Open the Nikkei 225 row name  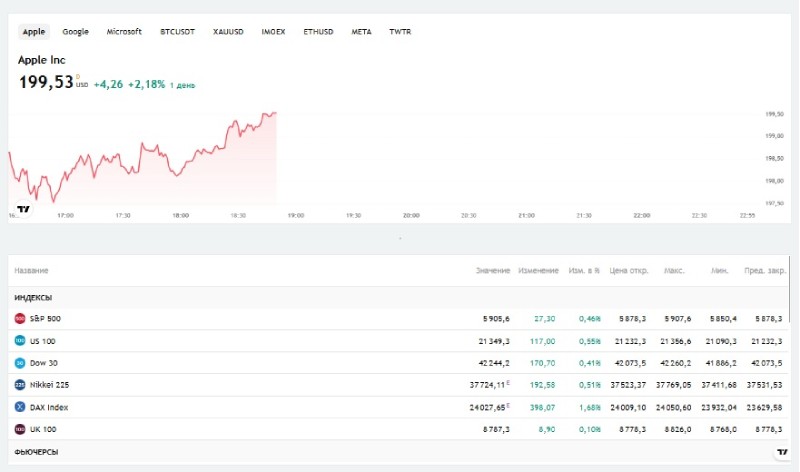click(49, 385)
